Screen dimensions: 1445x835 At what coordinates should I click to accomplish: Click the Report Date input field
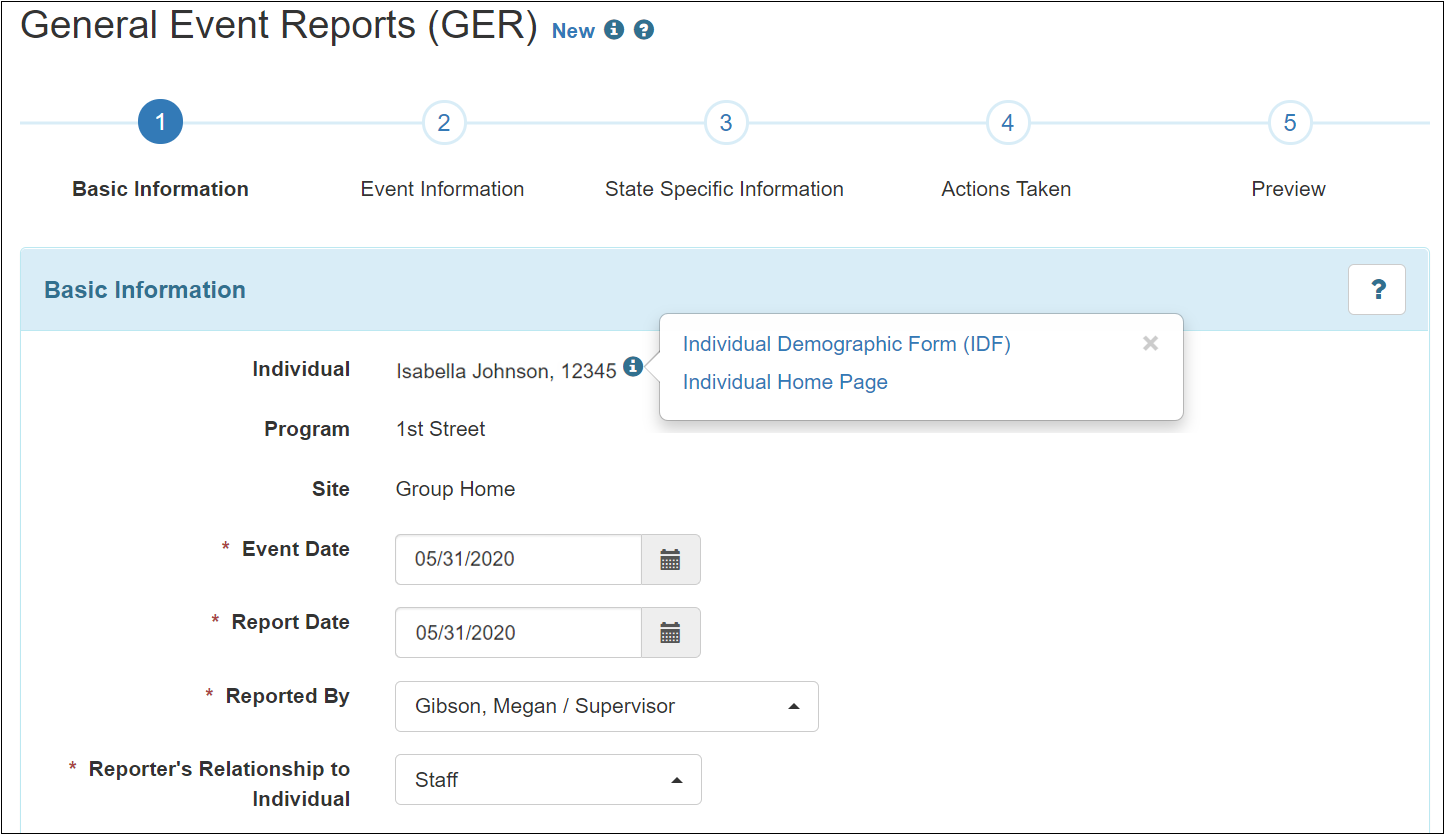click(518, 633)
